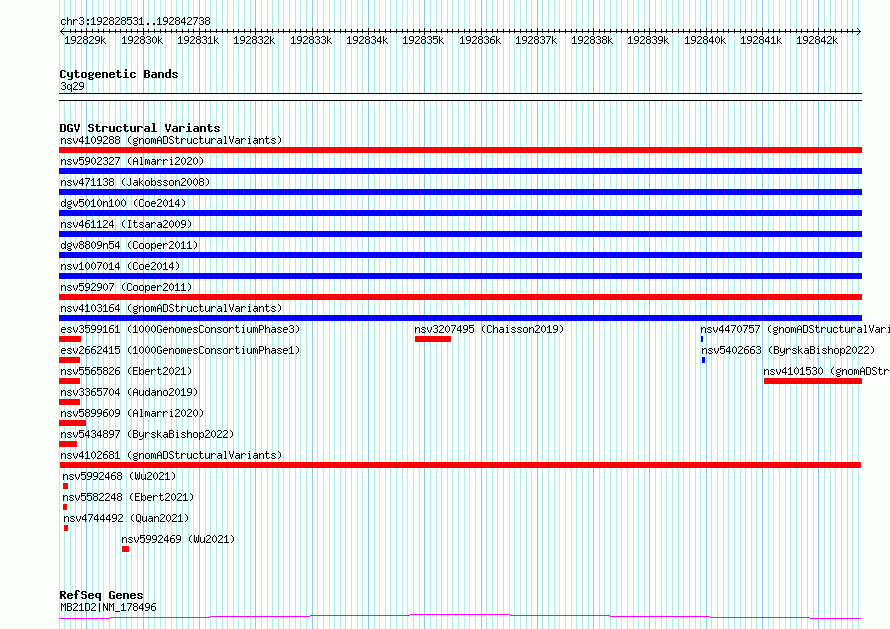
Task: Click the red bar under nsv4101530
Action: pos(813,381)
